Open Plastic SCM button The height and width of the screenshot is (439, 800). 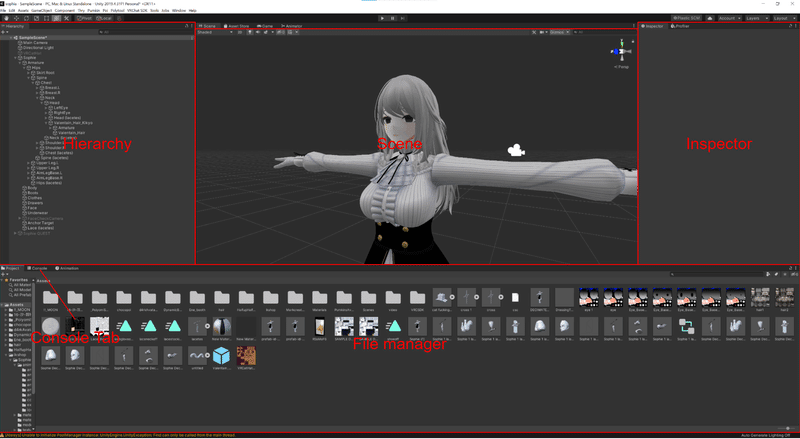(686, 18)
